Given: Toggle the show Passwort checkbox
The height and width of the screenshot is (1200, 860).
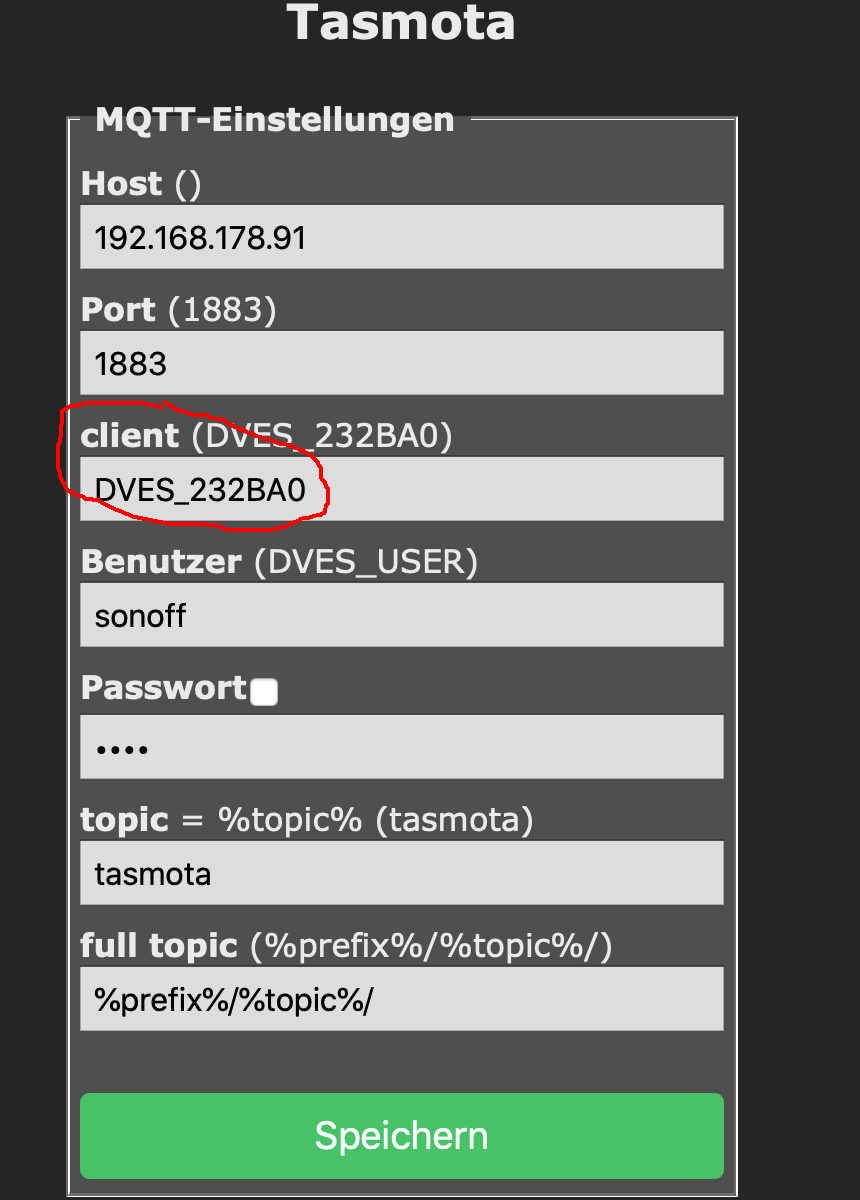Looking at the screenshot, I should 264,692.
